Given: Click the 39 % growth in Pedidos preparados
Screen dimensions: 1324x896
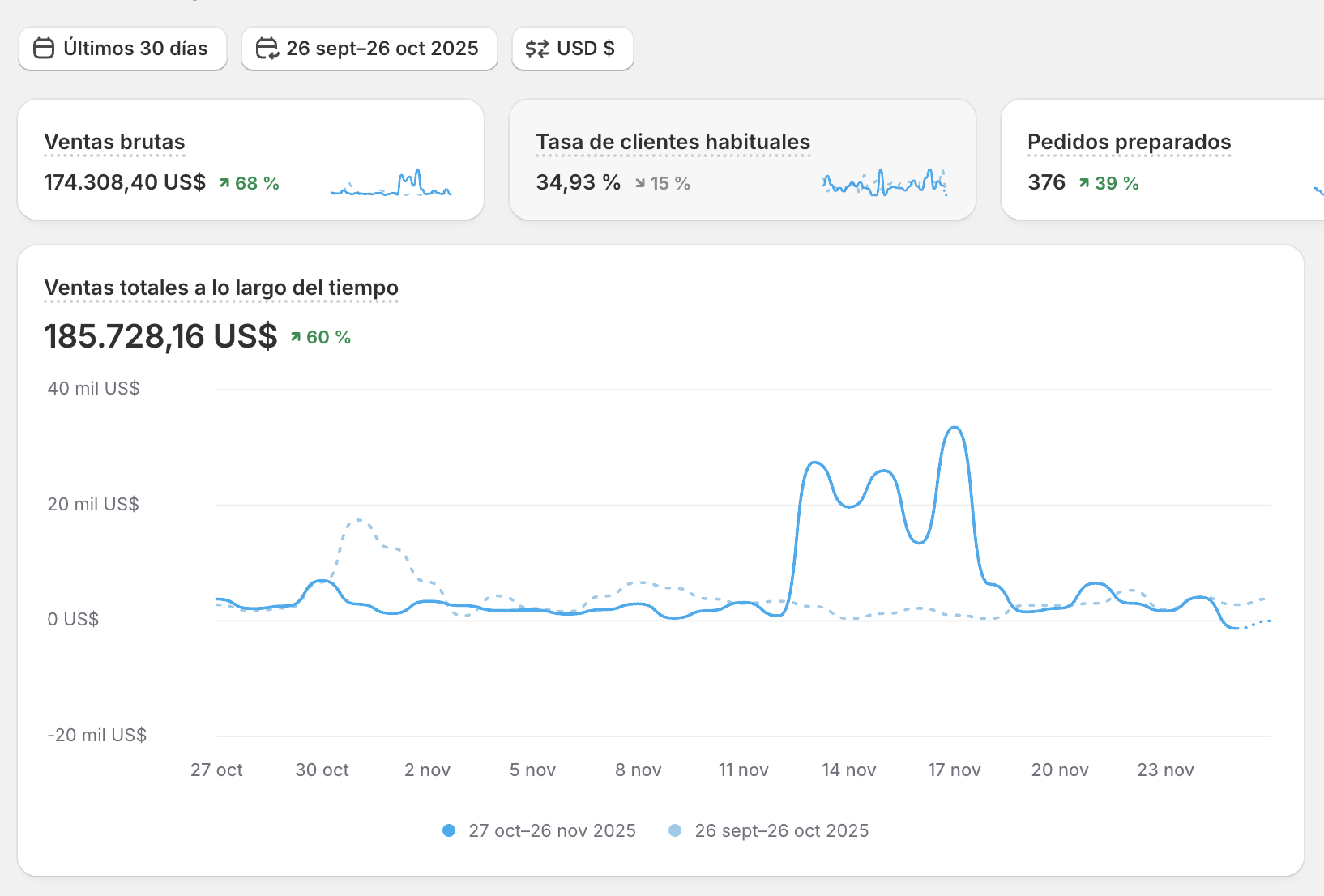Looking at the screenshot, I should (1108, 183).
